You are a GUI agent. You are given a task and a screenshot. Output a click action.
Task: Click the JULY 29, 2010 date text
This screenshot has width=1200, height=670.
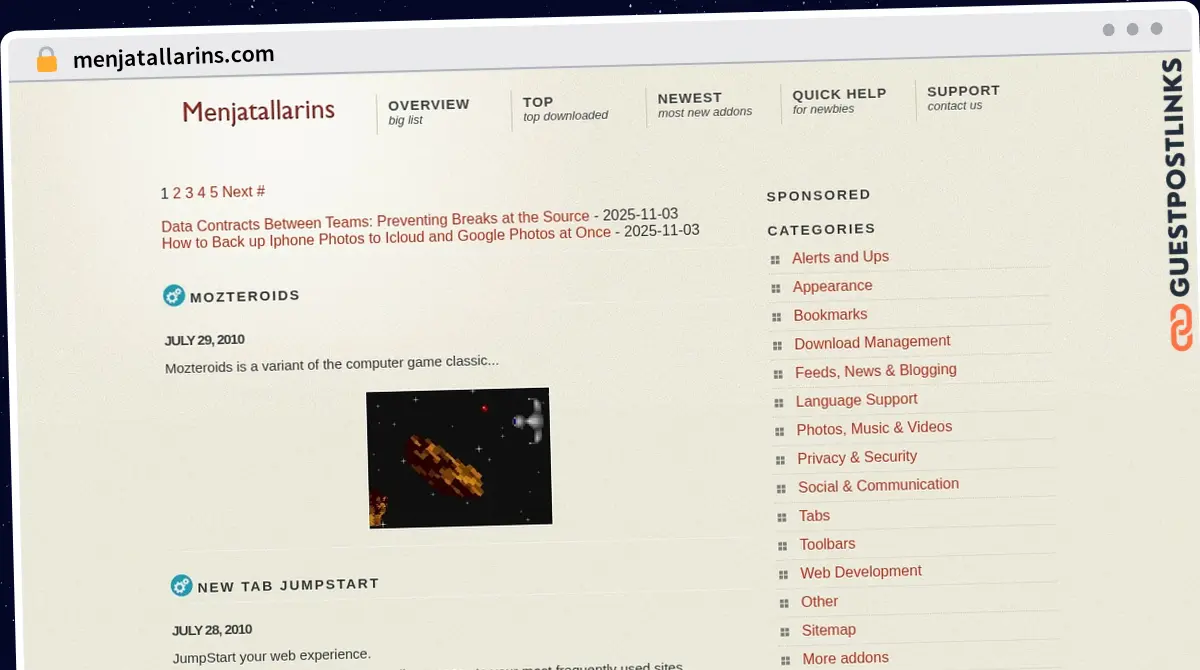click(205, 340)
